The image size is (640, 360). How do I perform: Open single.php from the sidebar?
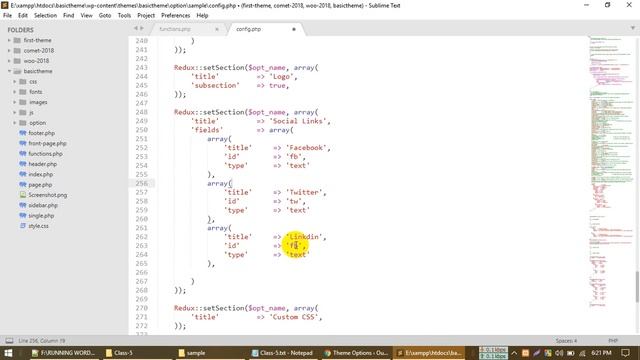coord(41,216)
